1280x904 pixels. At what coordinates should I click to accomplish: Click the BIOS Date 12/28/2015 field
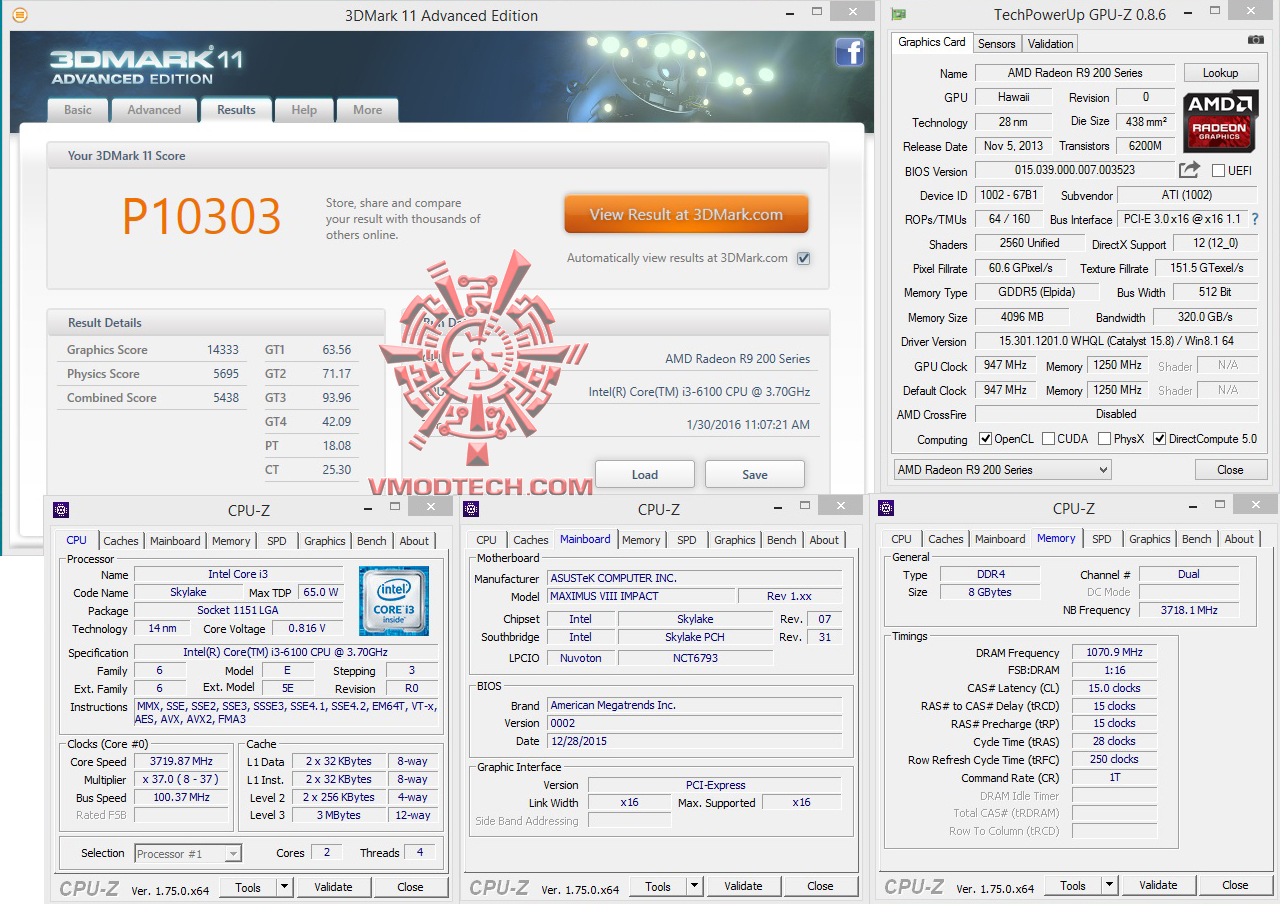tap(695, 741)
